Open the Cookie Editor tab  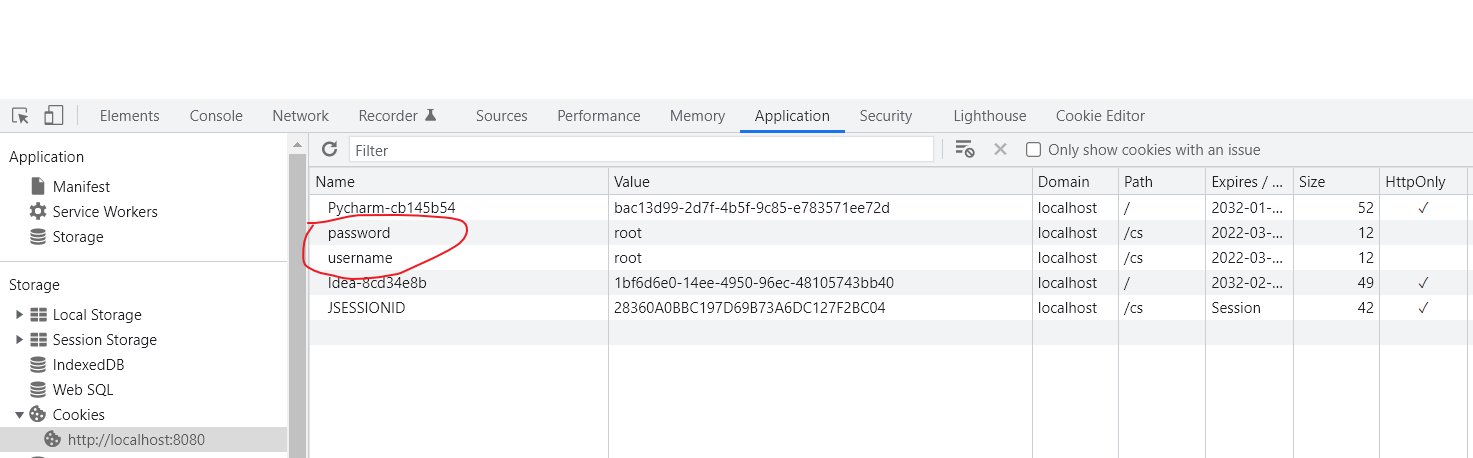1100,116
